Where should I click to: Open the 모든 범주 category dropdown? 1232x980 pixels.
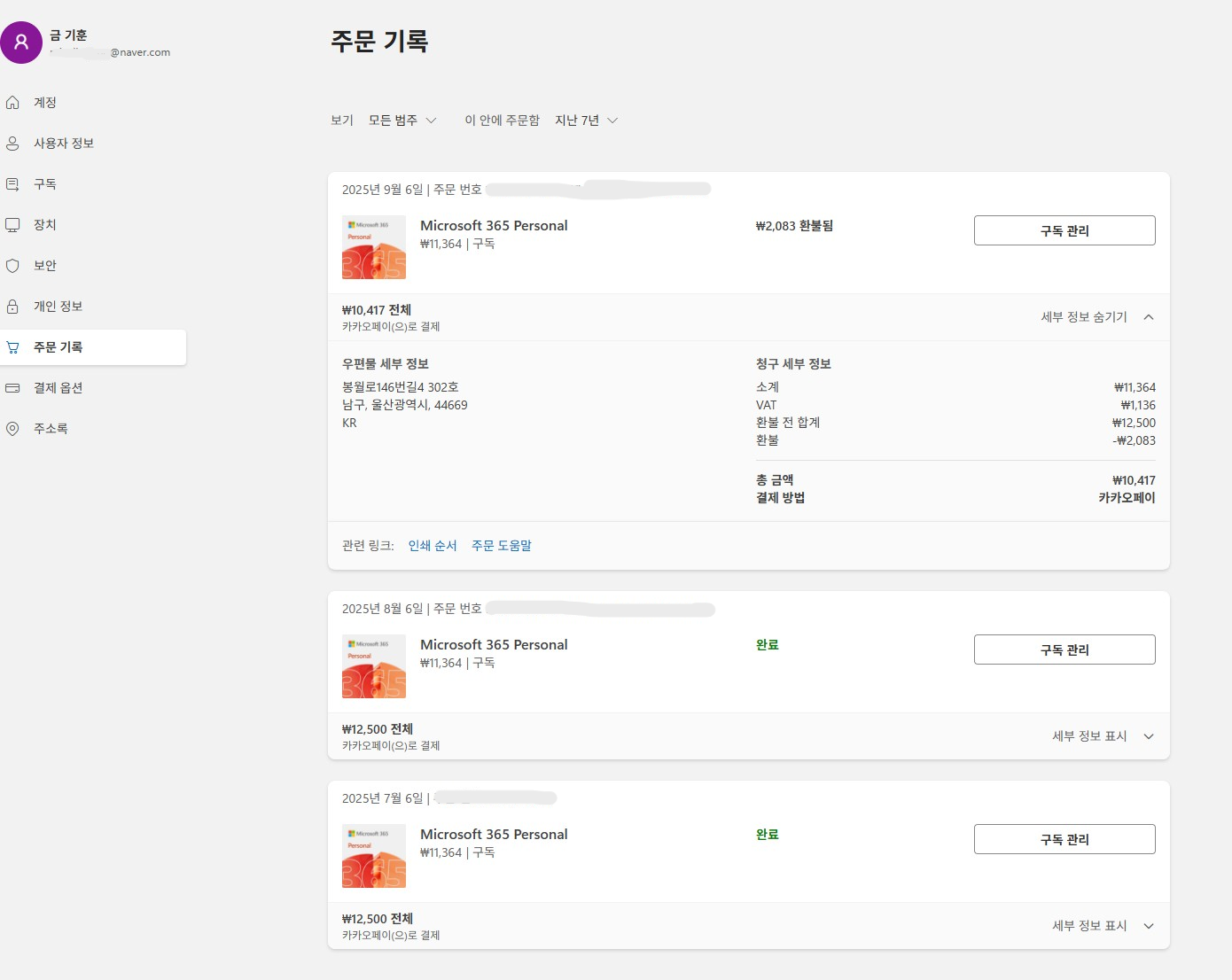tap(402, 121)
